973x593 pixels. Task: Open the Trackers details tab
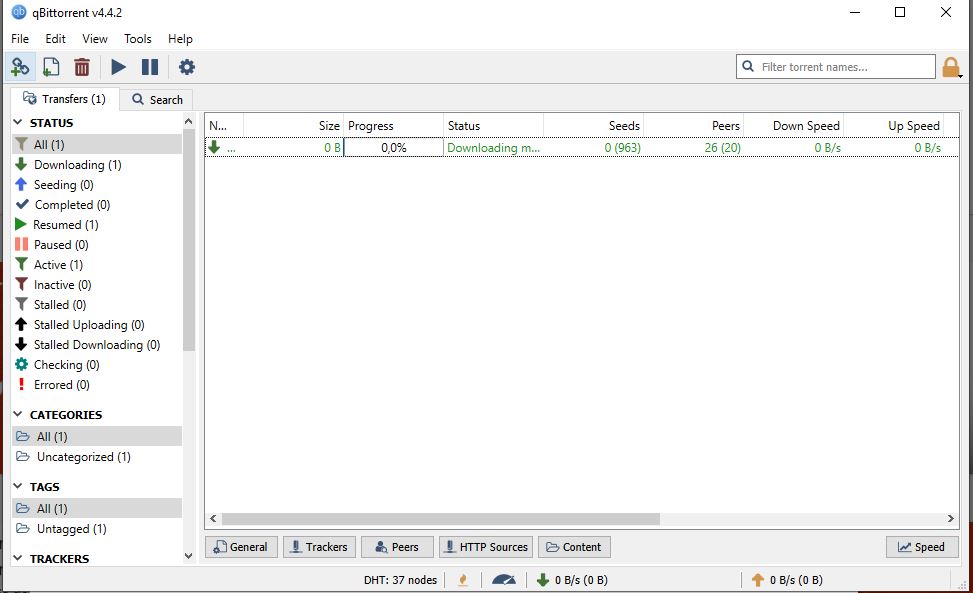(x=320, y=547)
